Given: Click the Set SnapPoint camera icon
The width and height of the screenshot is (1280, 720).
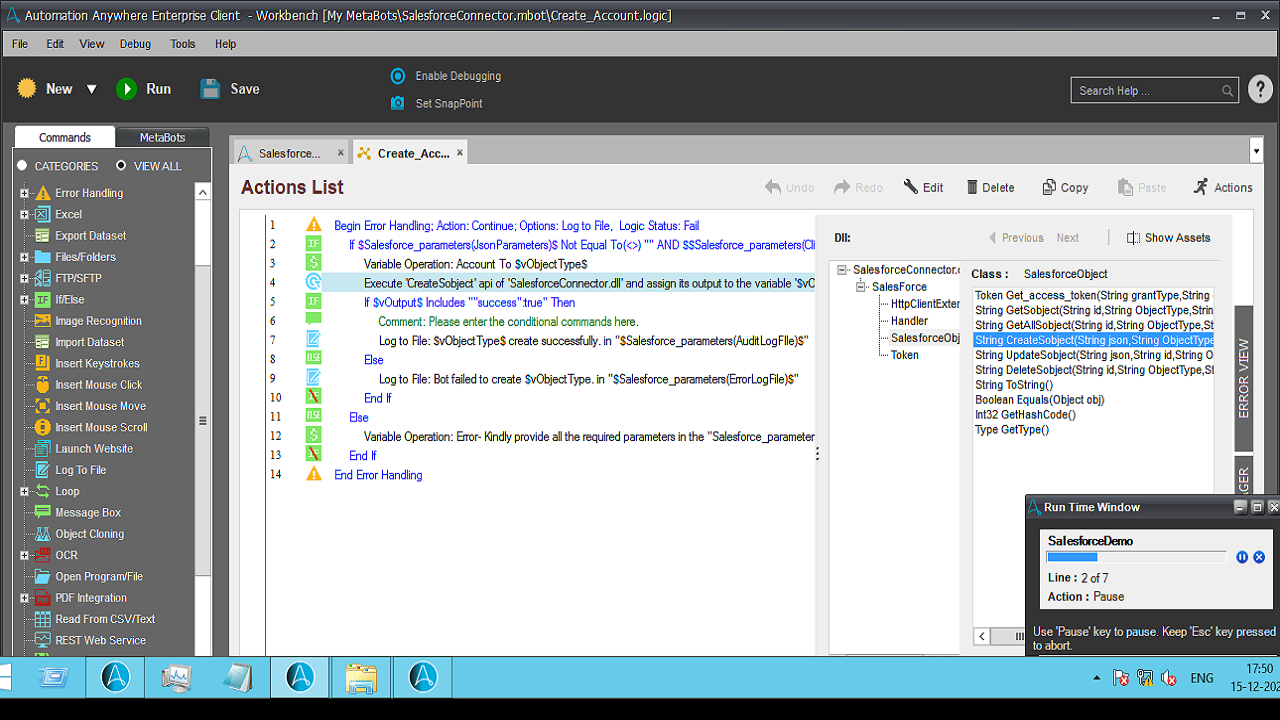Looking at the screenshot, I should [x=398, y=103].
